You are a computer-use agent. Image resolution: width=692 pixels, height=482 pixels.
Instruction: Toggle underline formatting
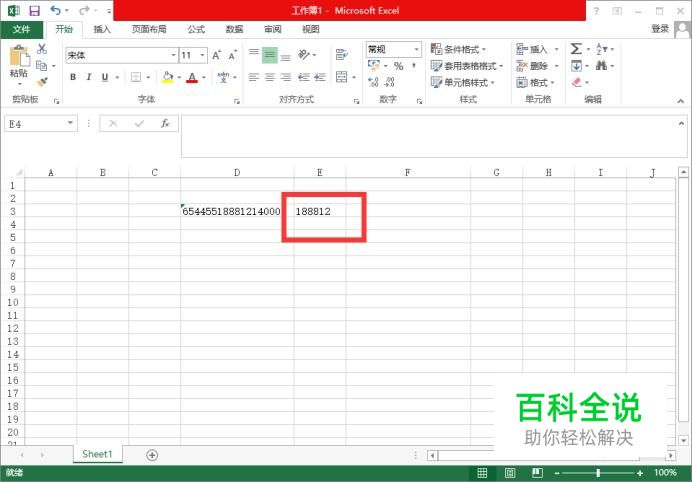[105, 77]
